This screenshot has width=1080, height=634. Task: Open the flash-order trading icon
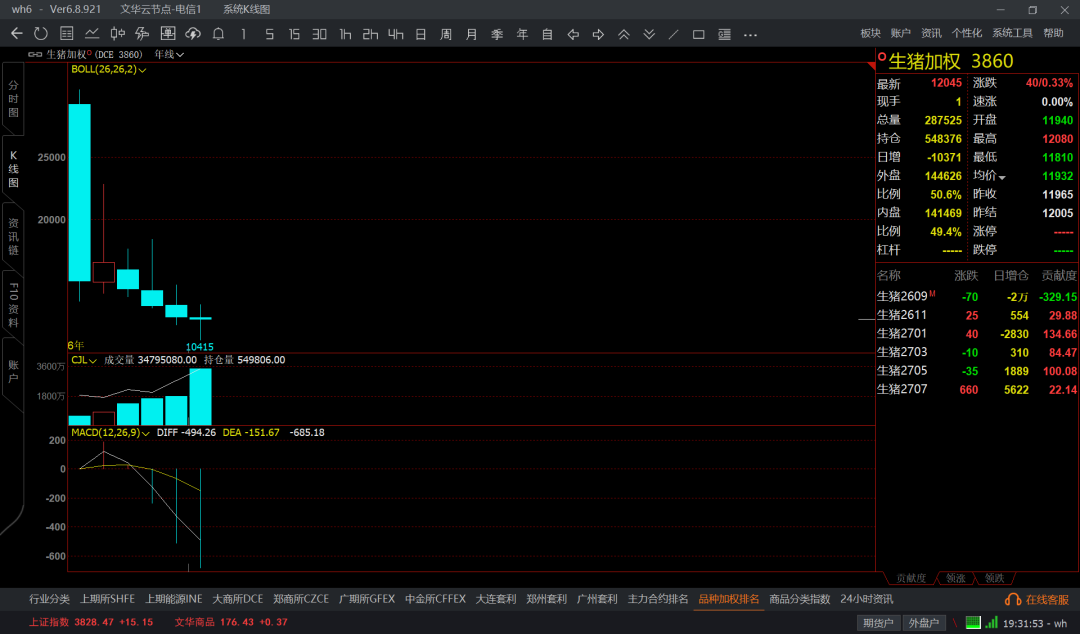coord(143,34)
